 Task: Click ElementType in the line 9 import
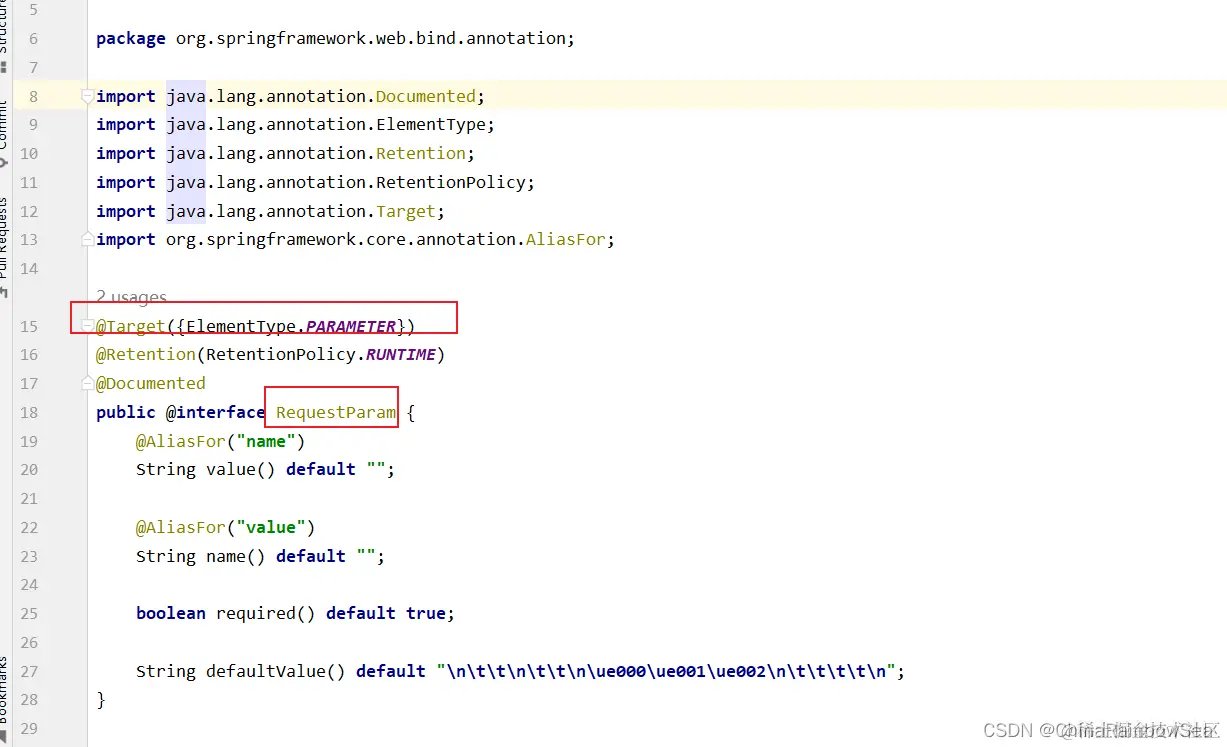click(x=431, y=124)
